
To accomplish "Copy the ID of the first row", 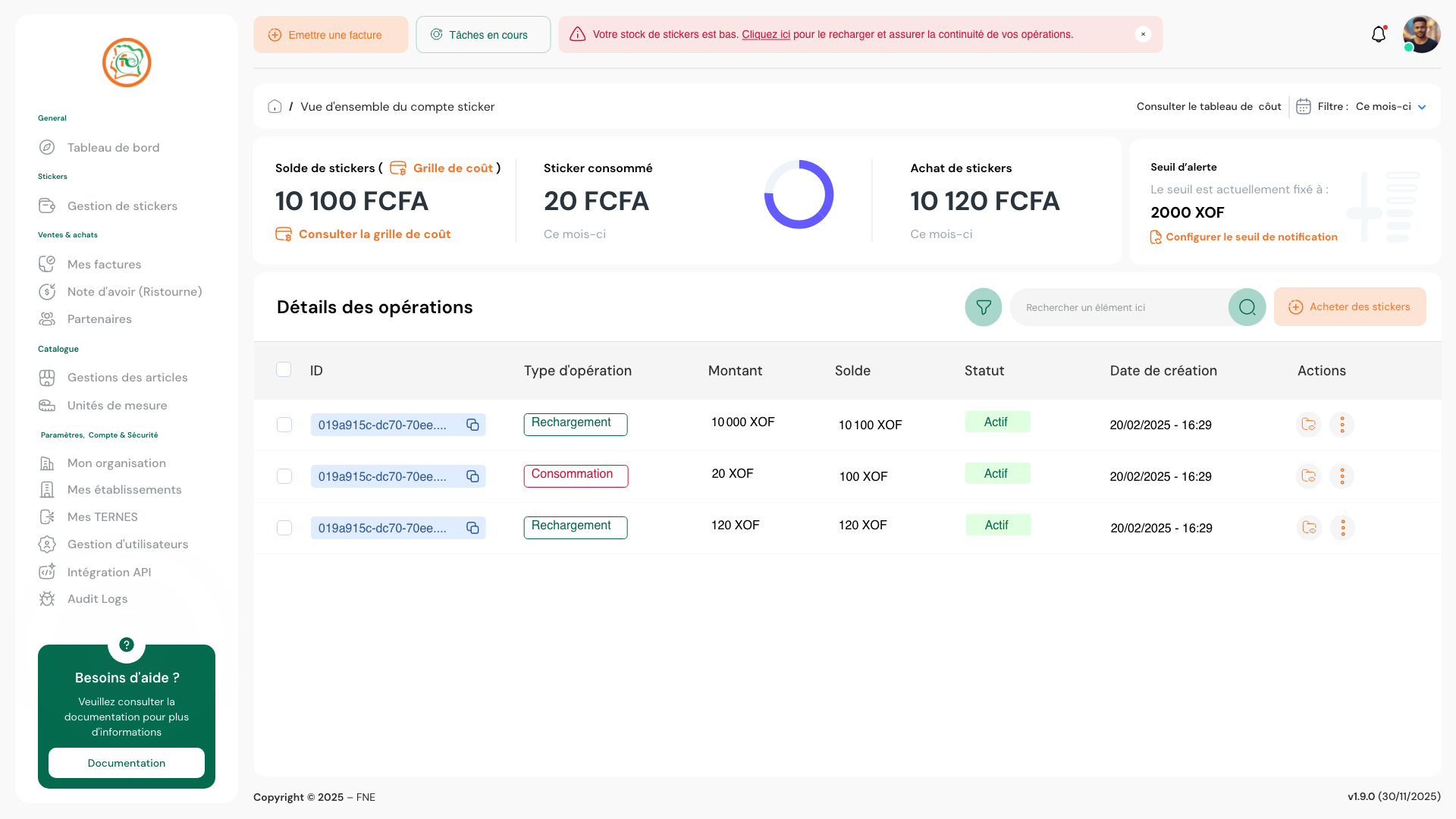I will tap(472, 425).
